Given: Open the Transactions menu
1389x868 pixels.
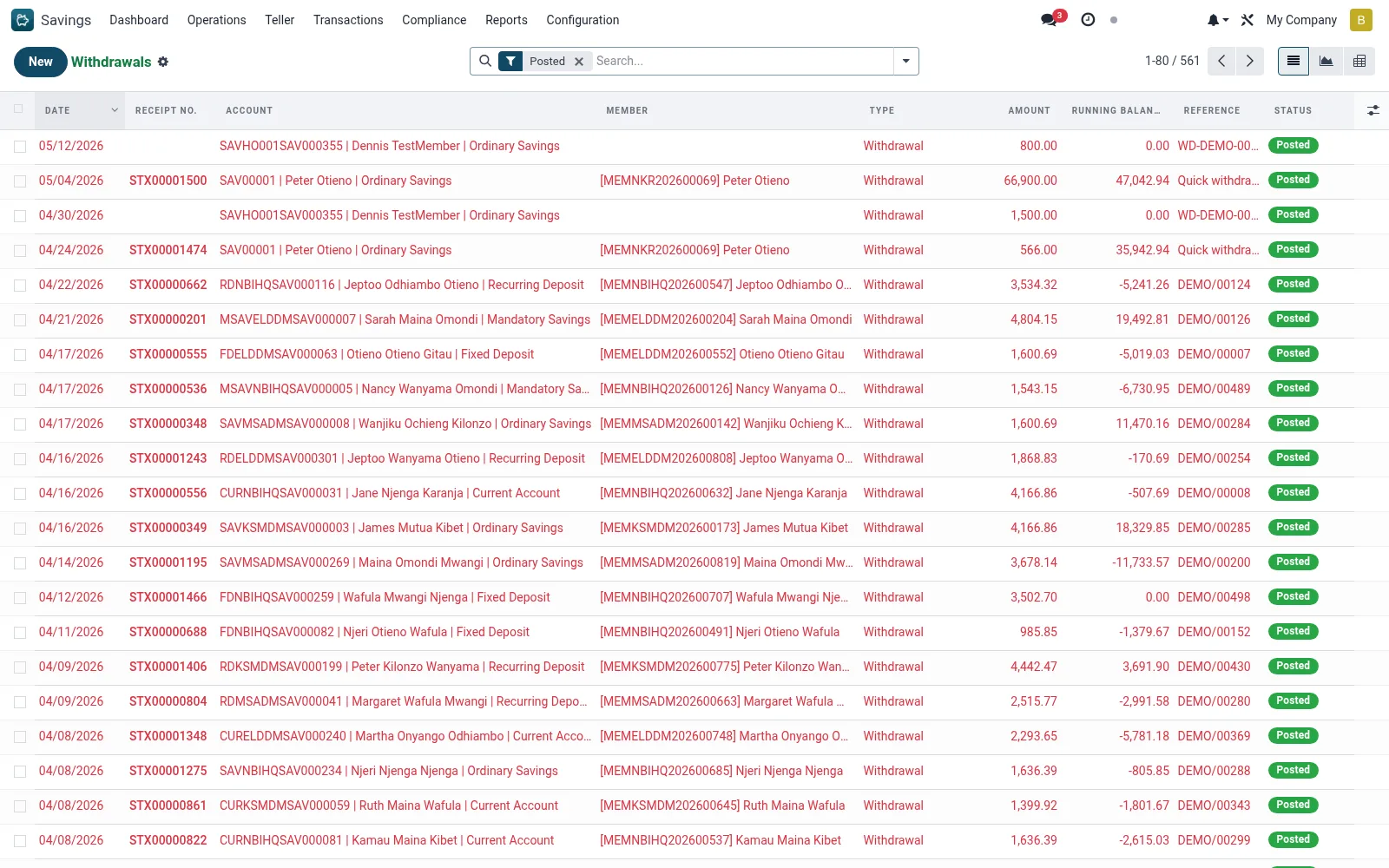Looking at the screenshot, I should tap(348, 20).
